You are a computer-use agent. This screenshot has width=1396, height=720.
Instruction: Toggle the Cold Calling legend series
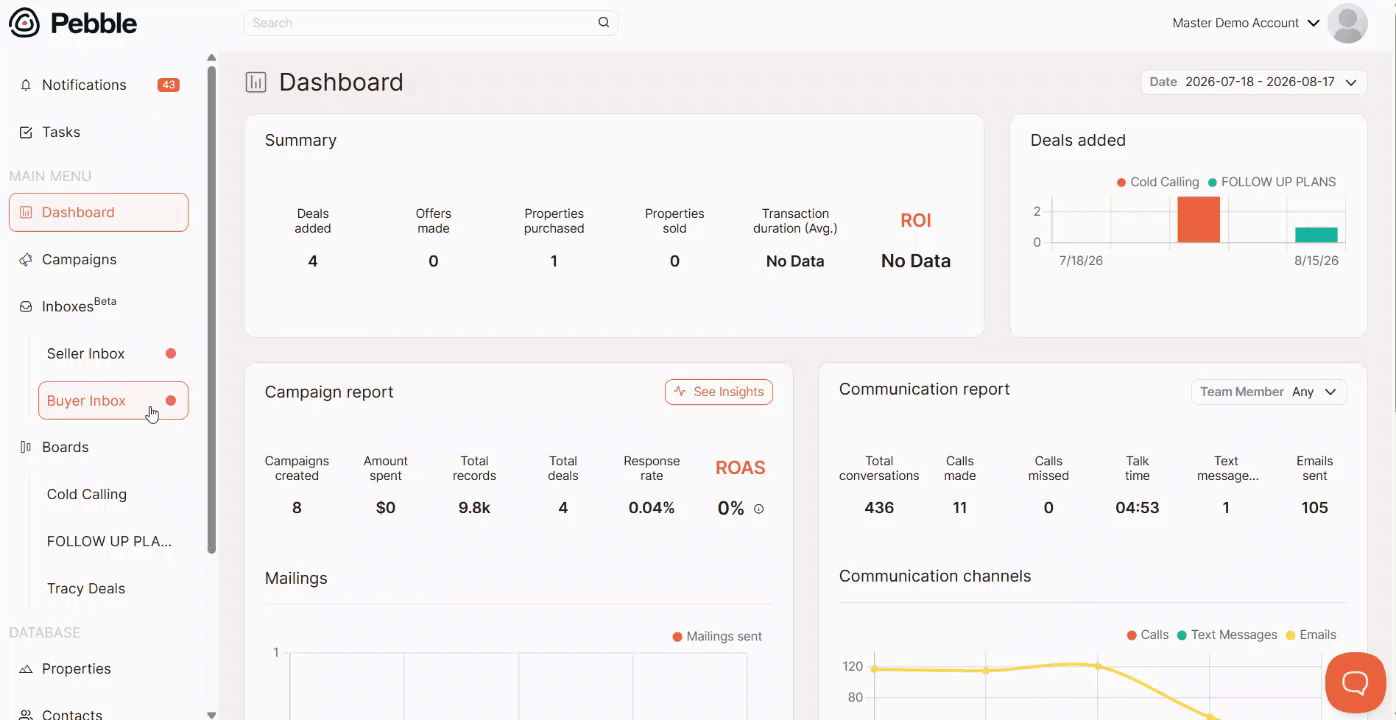(x=1157, y=182)
